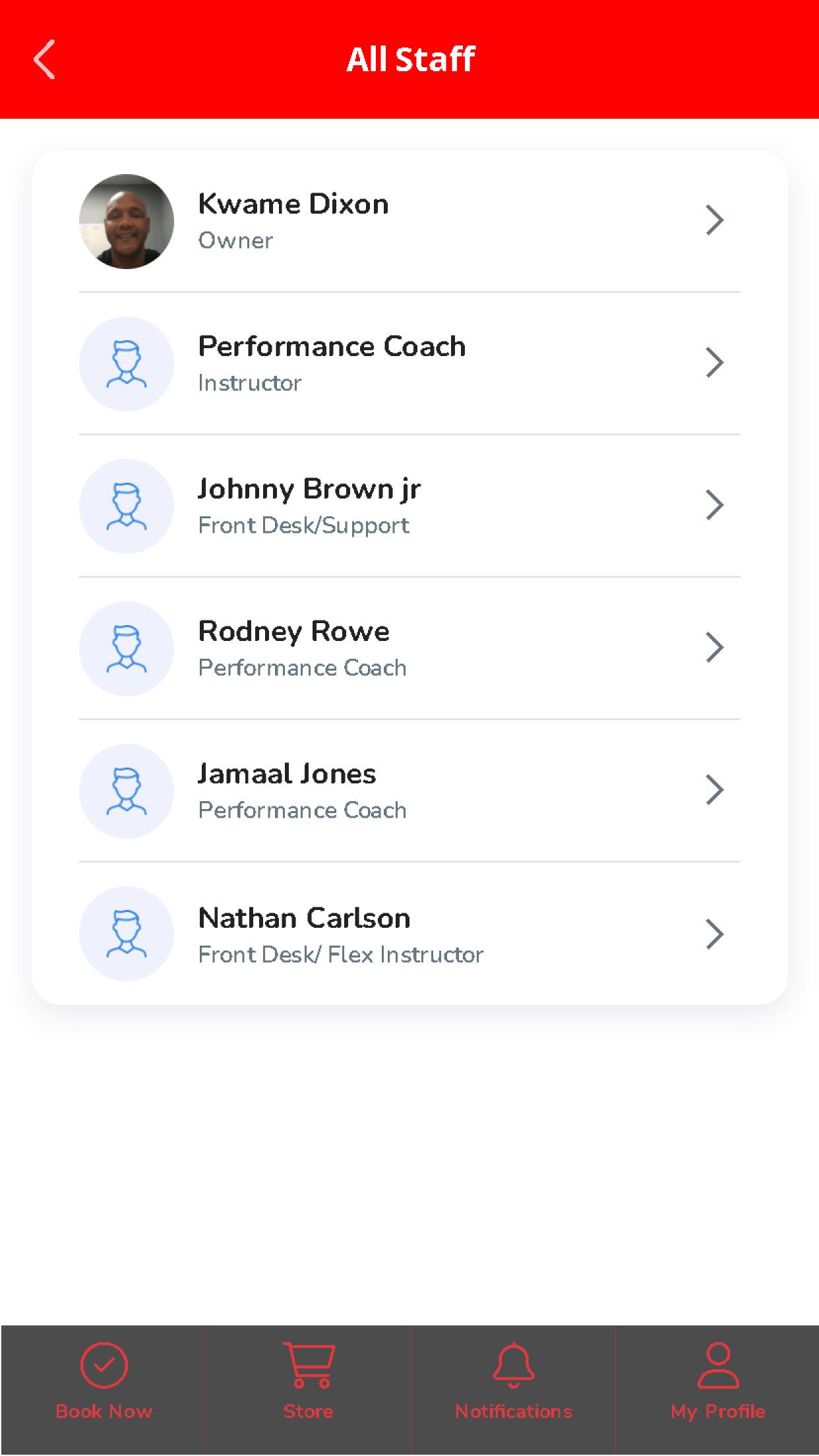This screenshot has width=819, height=1456.
Task: Expand Johnny Brown jr chevron arrow
Action: 715,505
